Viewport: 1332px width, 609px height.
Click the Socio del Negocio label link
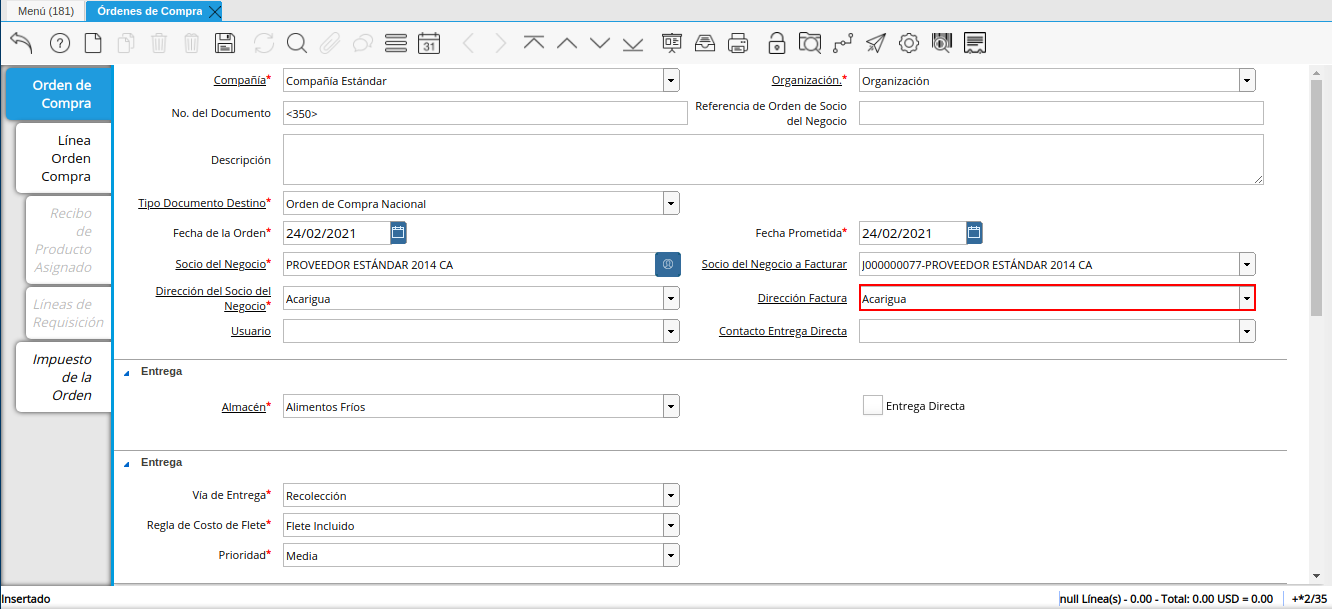[219, 264]
